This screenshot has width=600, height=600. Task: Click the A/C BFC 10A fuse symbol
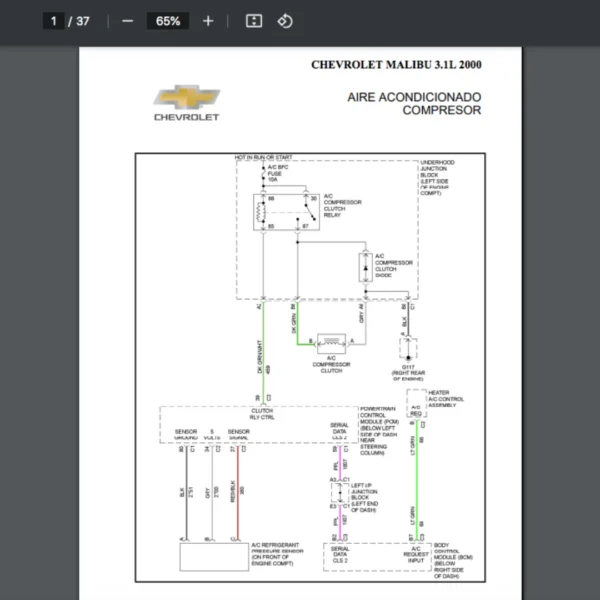point(263,174)
